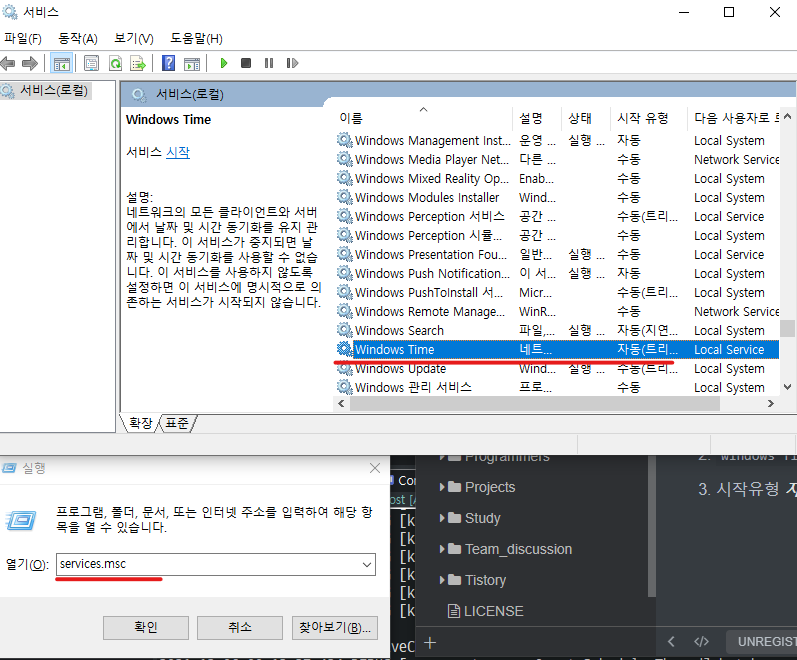Expand the Projects folder
The image size is (797, 660).
[x=442, y=487]
